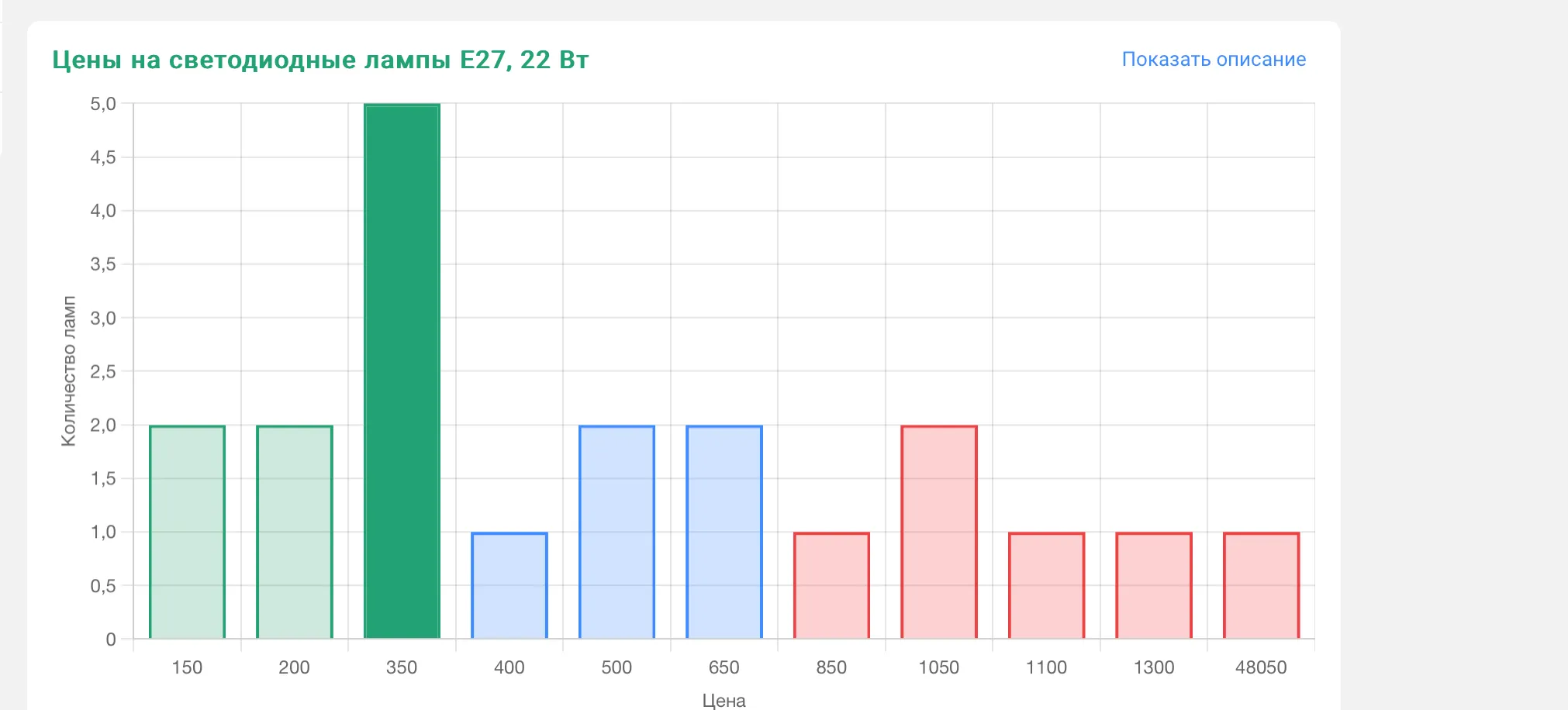Viewport: 1568px width, 710px height.
Task: Click the tall dark green bar at 350
Action: click(x=402, y=372)
